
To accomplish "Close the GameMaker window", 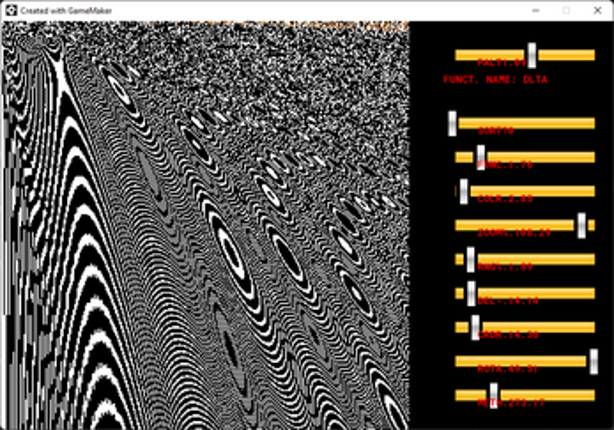I will [598, 10].
